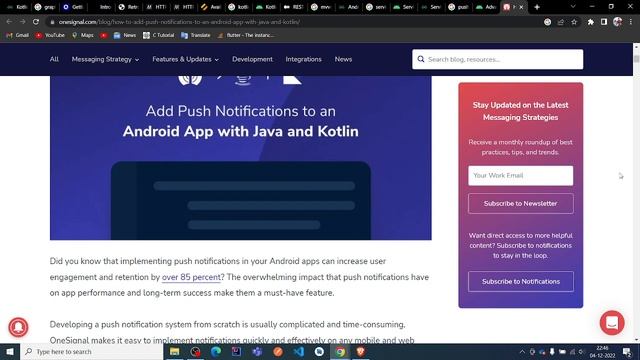Screen dimensions: 640x360
Task: Open the share page icon in address bar
Action: point(561,22)
